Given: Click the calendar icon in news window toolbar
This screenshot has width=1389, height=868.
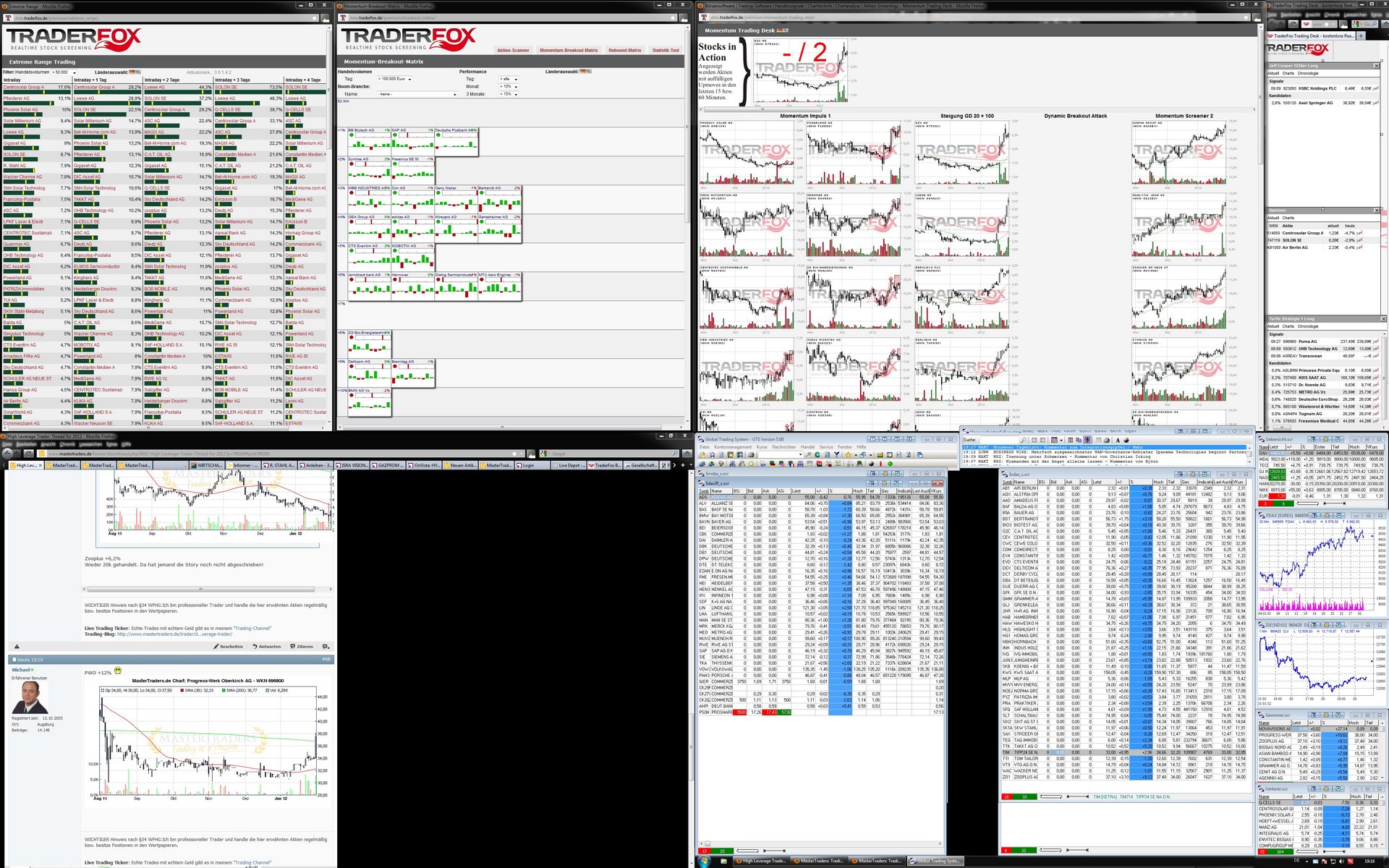Looking at the screenshot, I should 1054,440.
